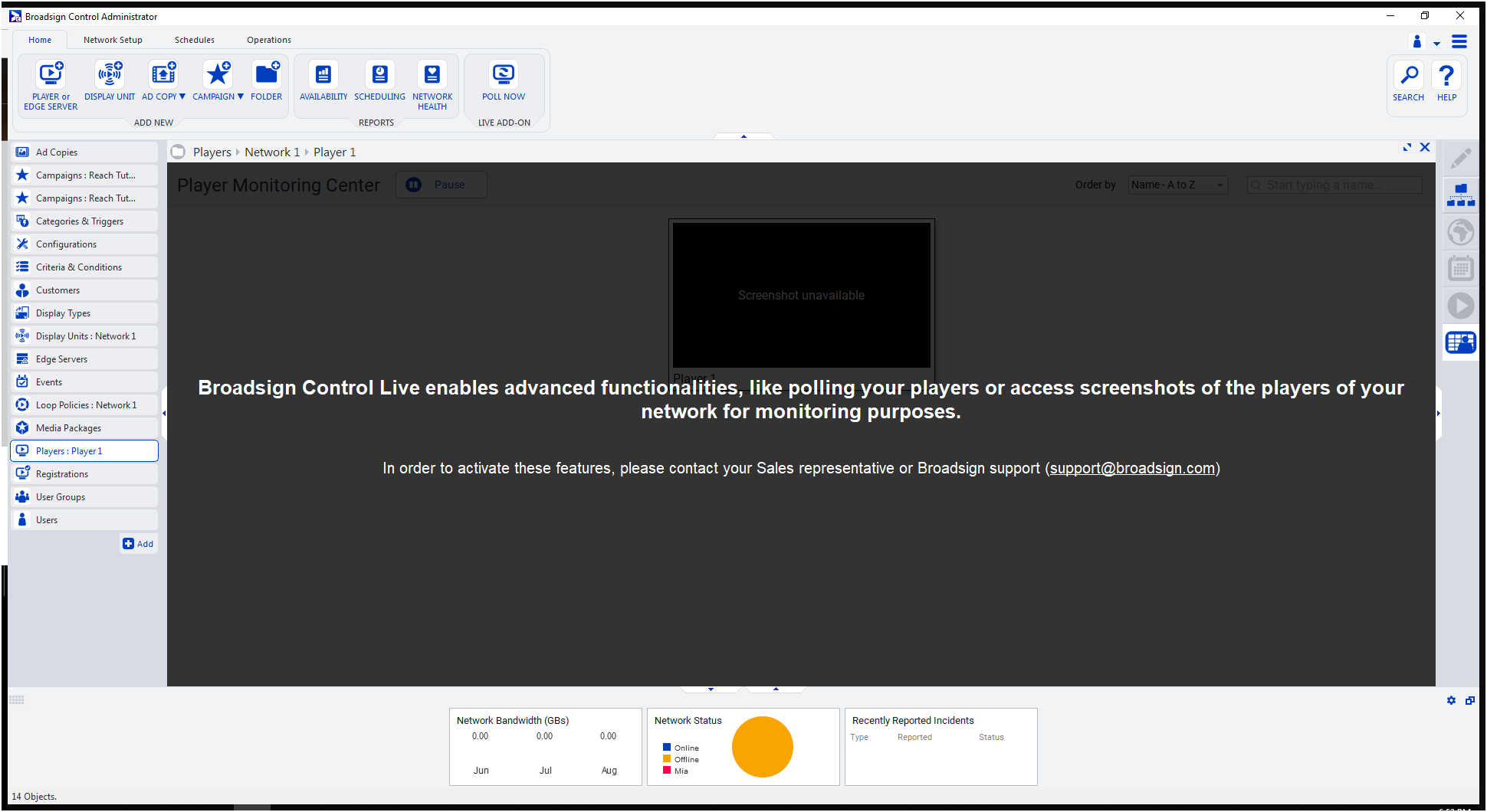Select the monitoring center view icon
Screen dimensions: 1487x812
click(1461, 342)
